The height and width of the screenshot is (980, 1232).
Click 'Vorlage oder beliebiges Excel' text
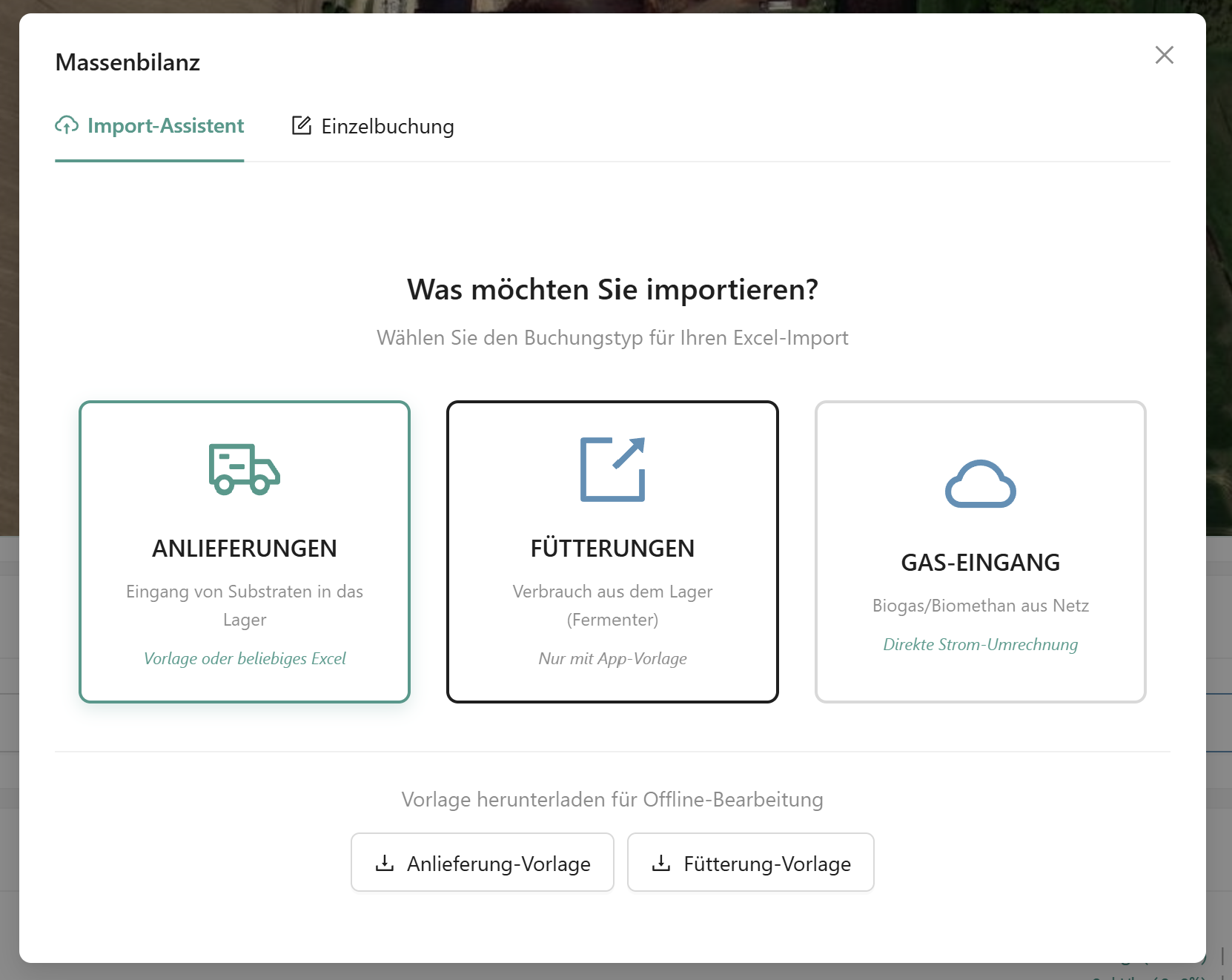(x=244, y=658)
